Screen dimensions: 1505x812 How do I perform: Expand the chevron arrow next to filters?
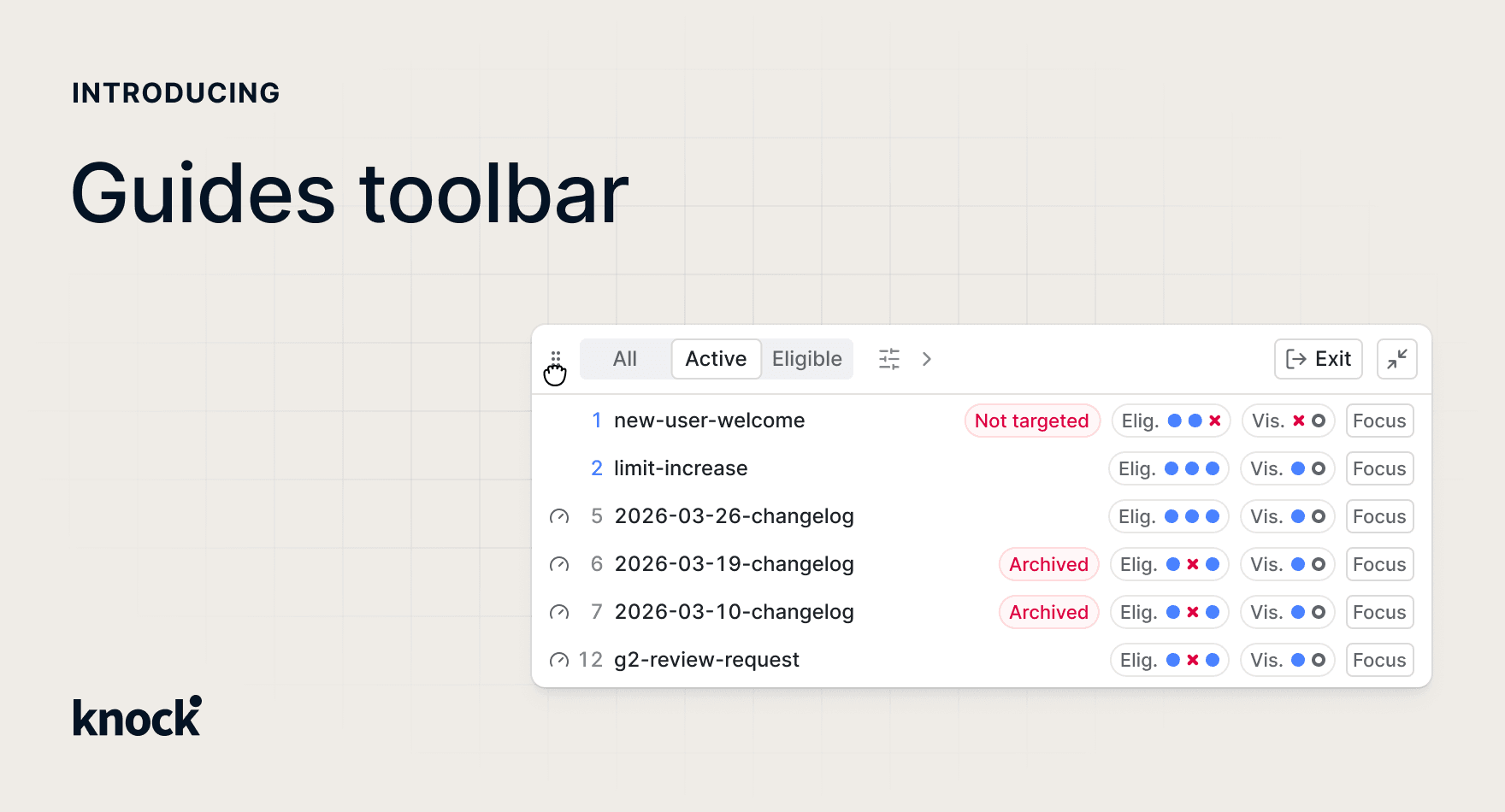[x=927, y=359]
